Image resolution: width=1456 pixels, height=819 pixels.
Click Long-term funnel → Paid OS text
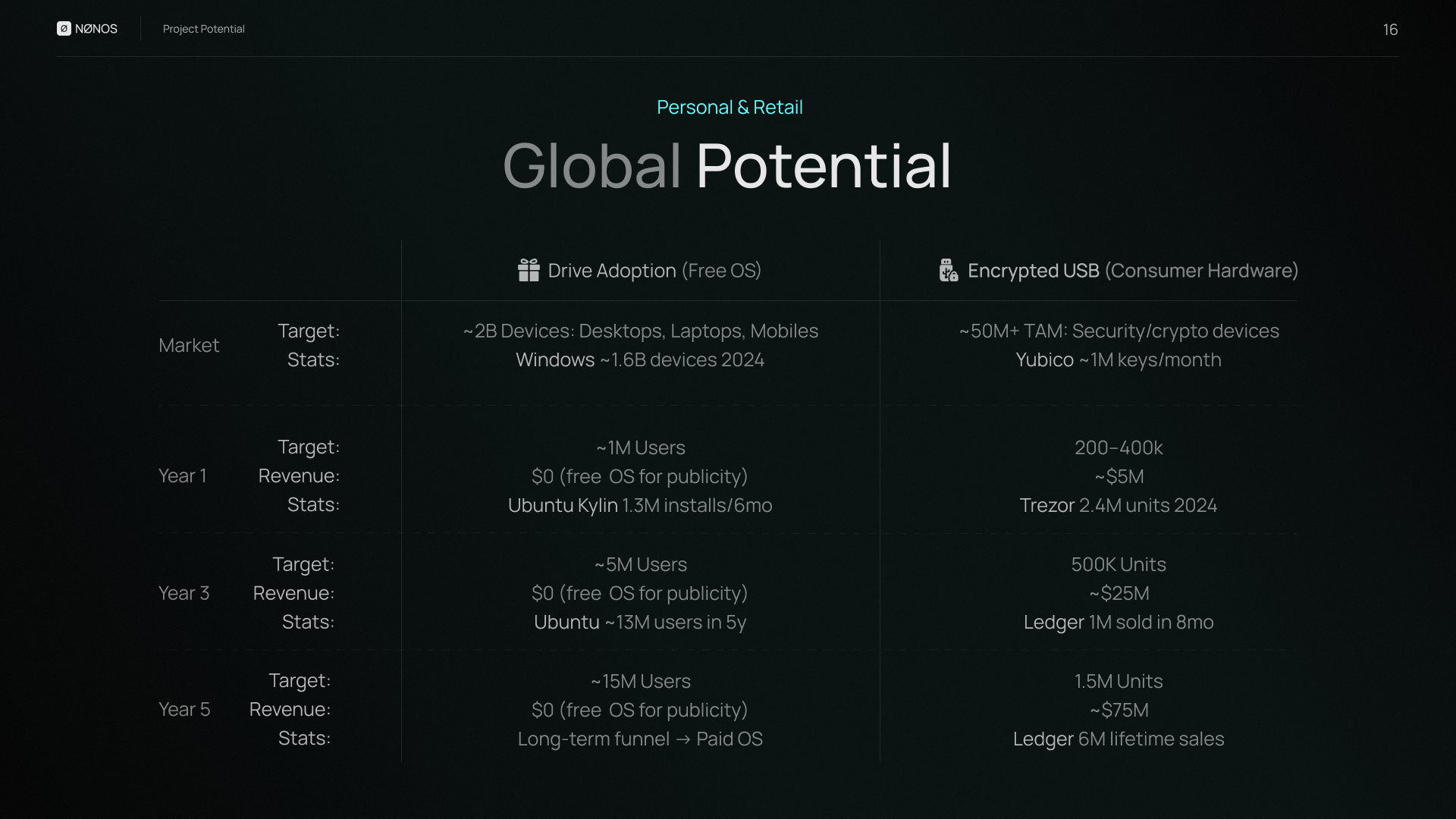[639, 739]
